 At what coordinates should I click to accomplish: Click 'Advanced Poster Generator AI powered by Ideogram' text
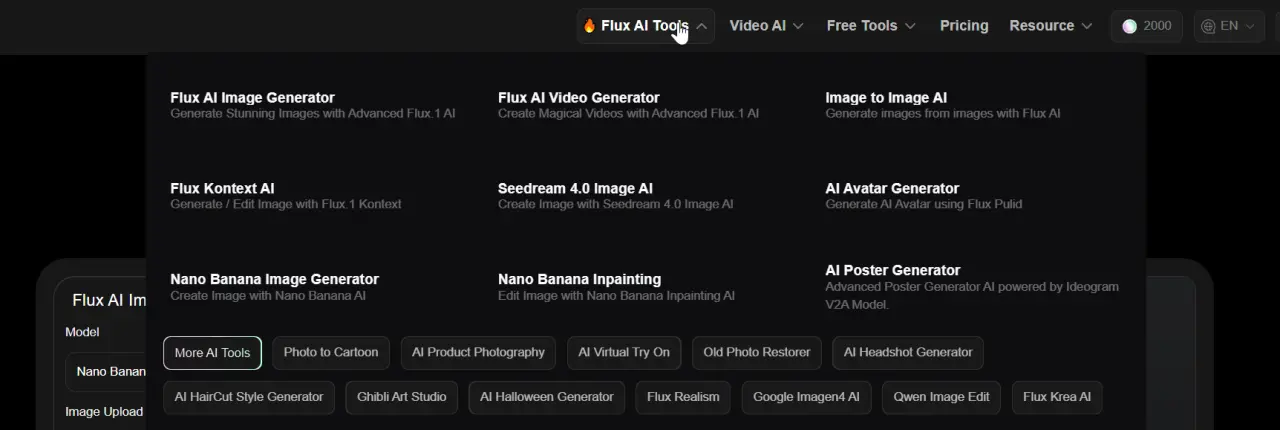tap(972, 287)
